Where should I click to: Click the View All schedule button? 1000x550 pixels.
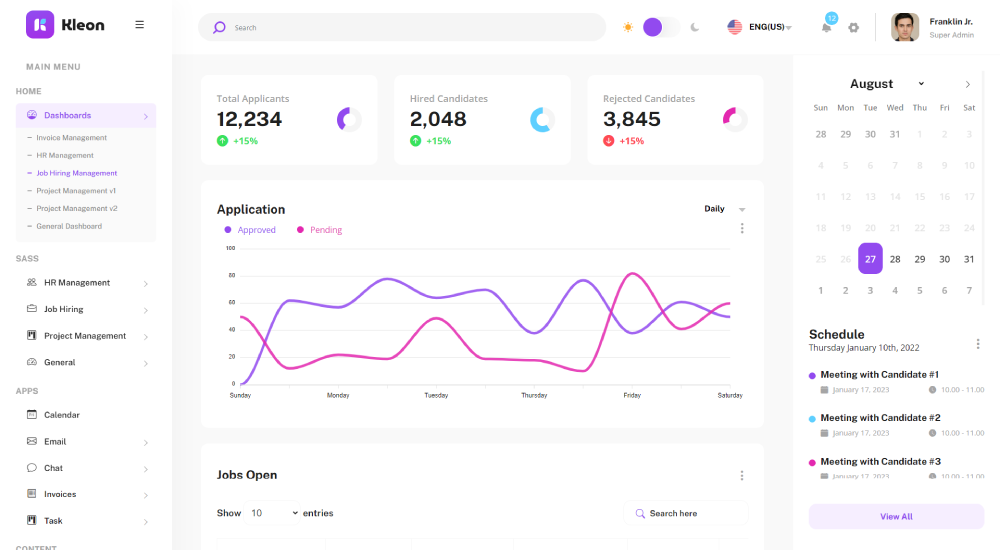click(x=896, y=516)
